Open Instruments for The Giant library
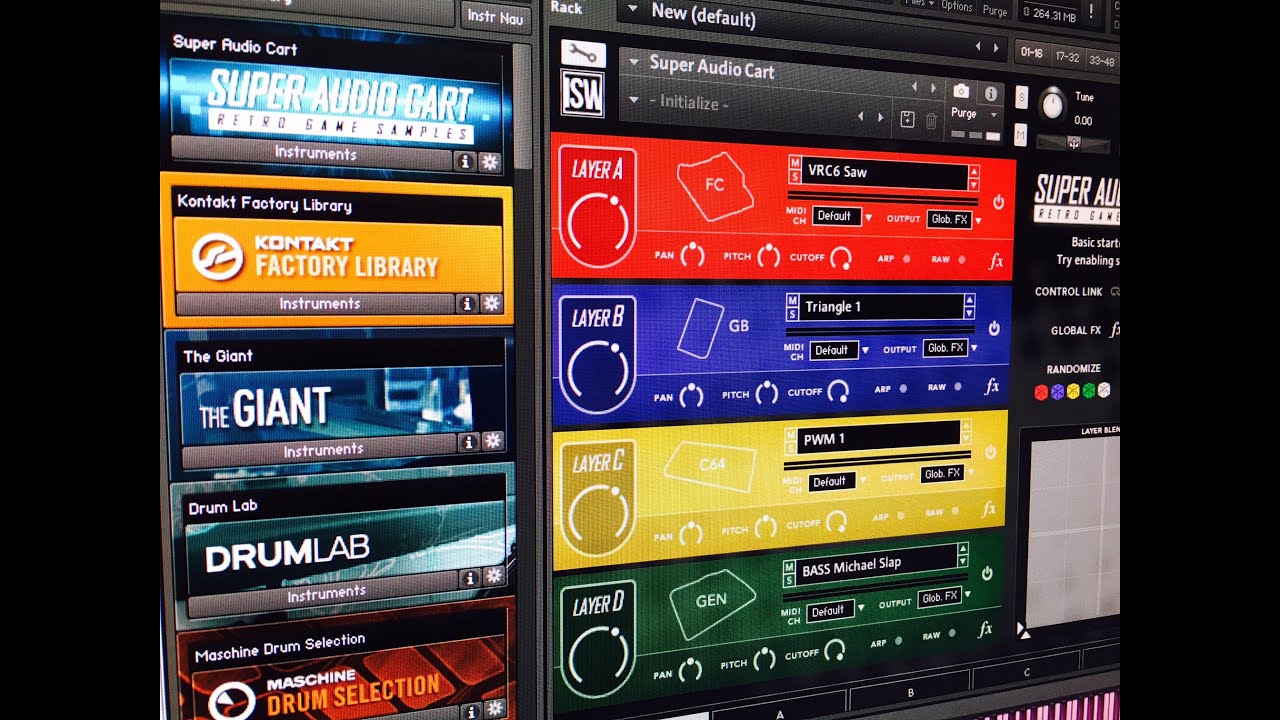Viewport: 1280px width, 720px height. point(321,451)
